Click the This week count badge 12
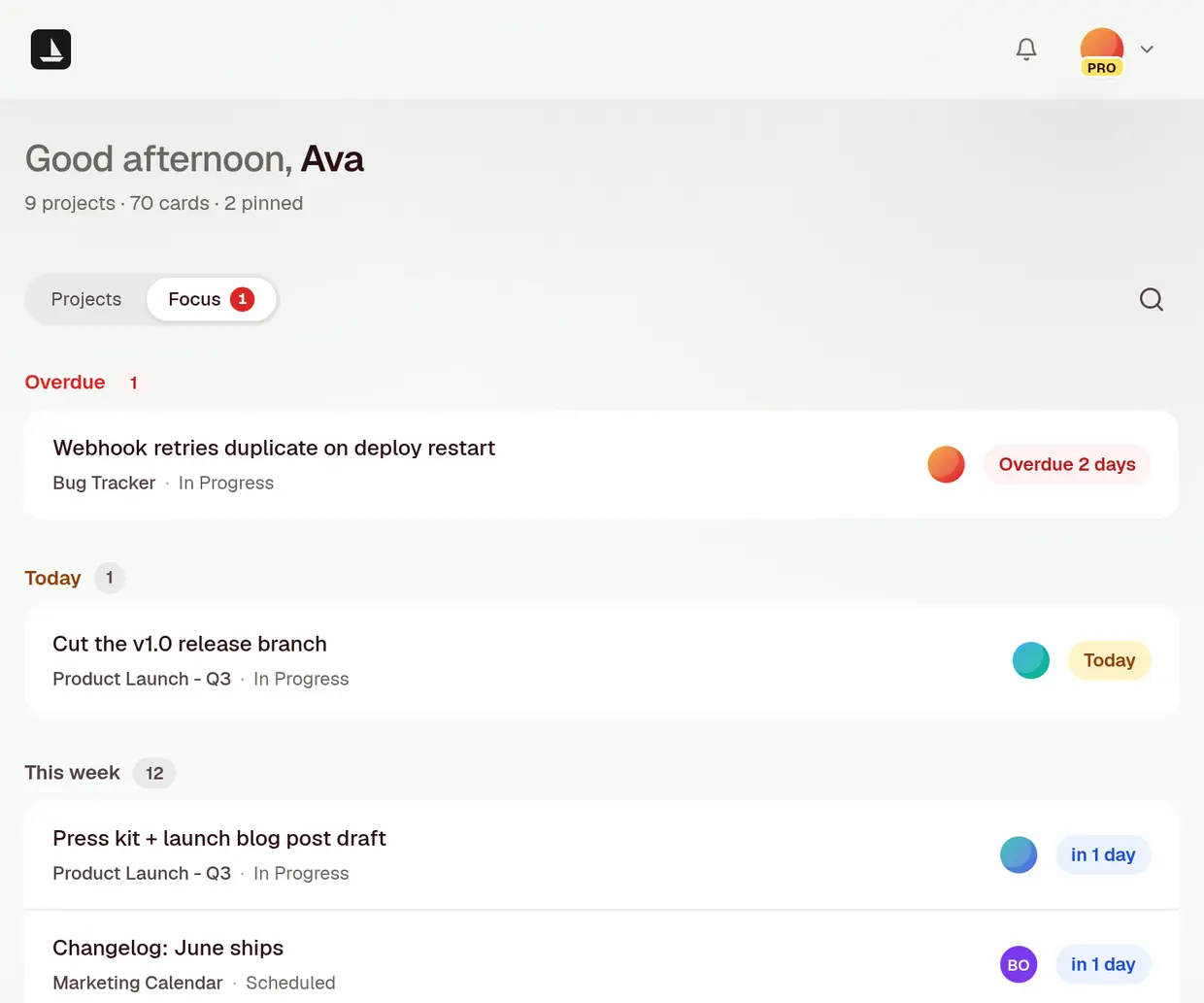The image size is (1204, 1003). (154, 773)
